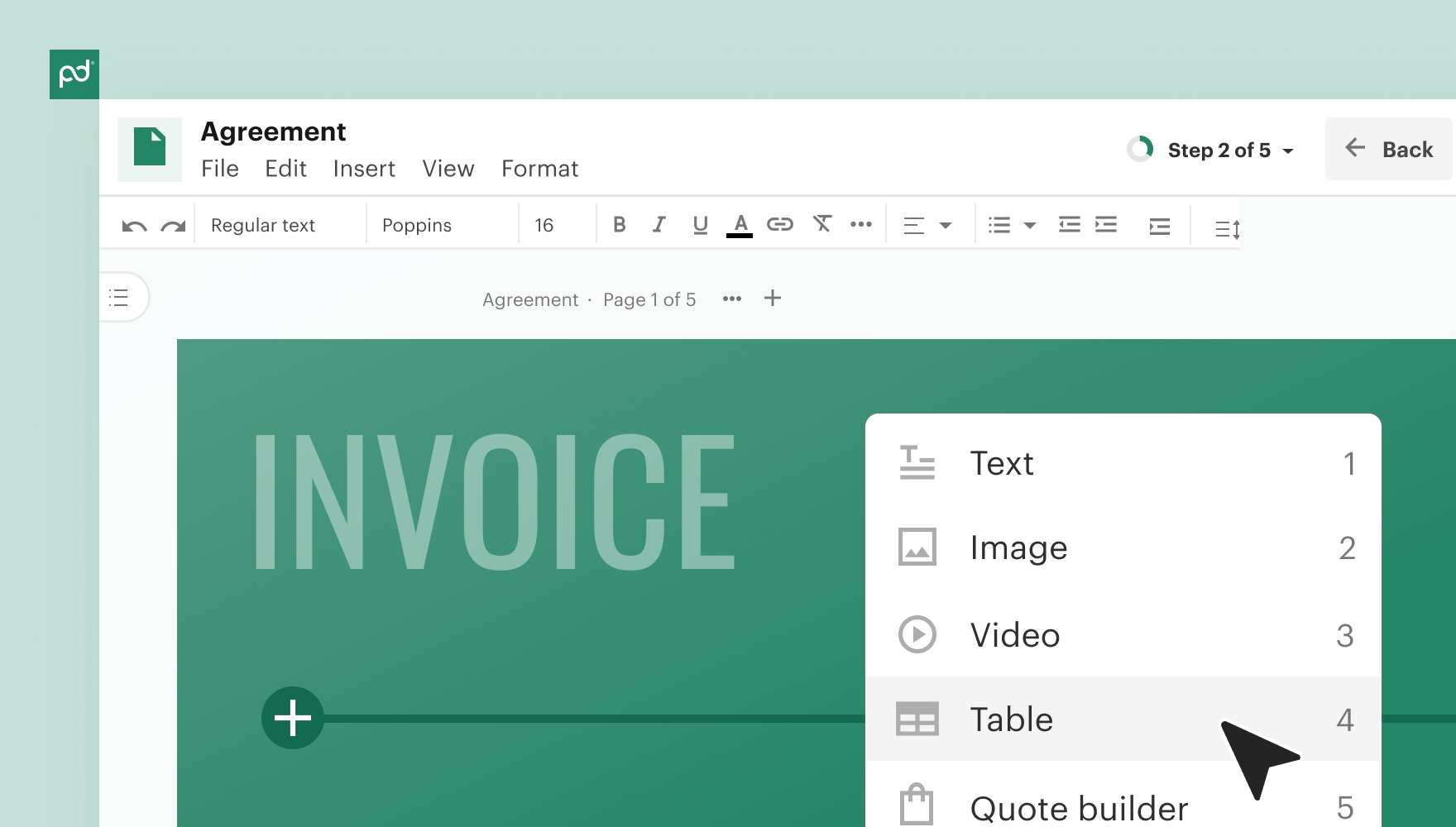Open the Insert menu

coord(364,169)
